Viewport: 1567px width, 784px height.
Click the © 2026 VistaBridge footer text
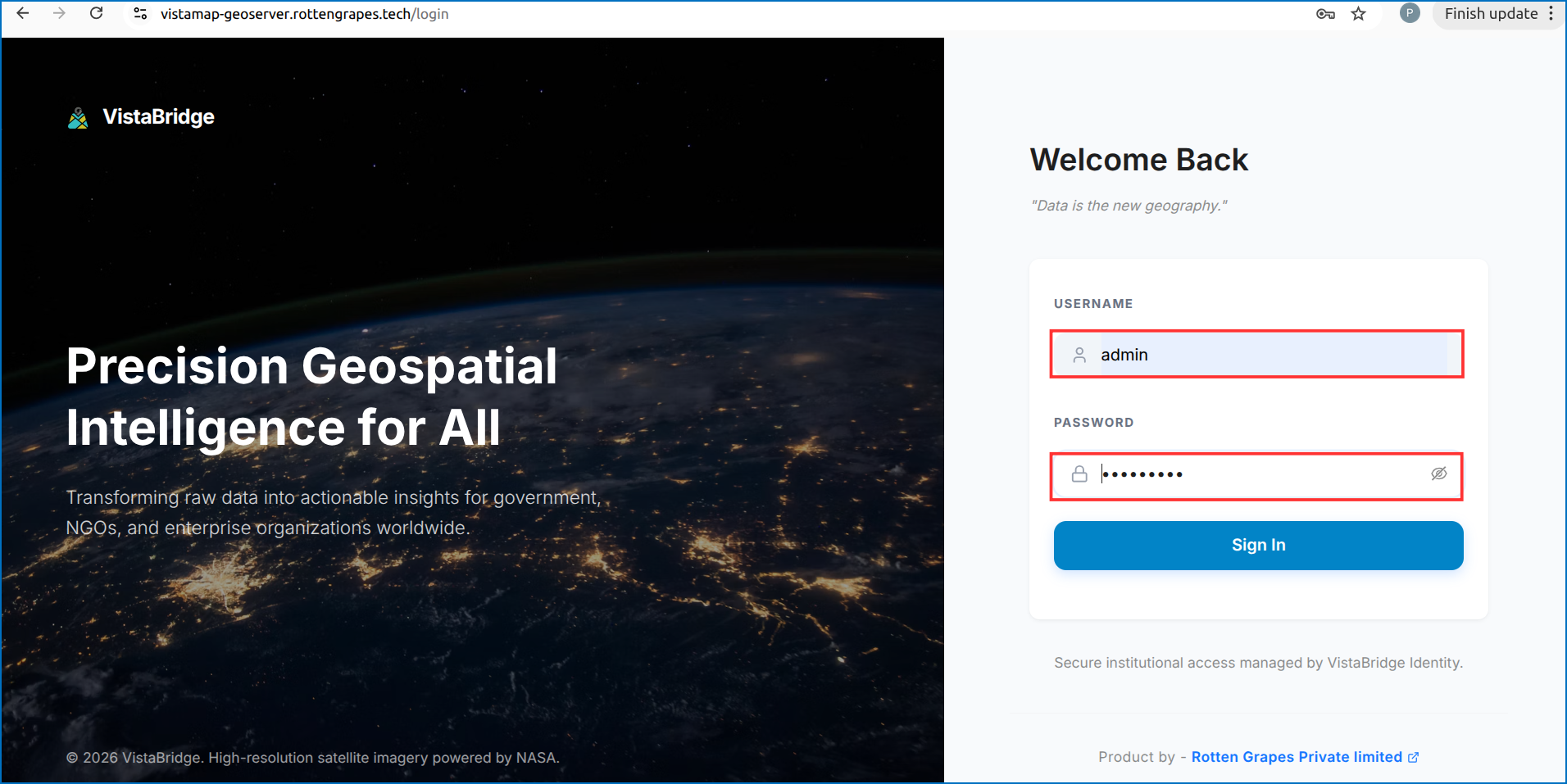tap(313, 758)
